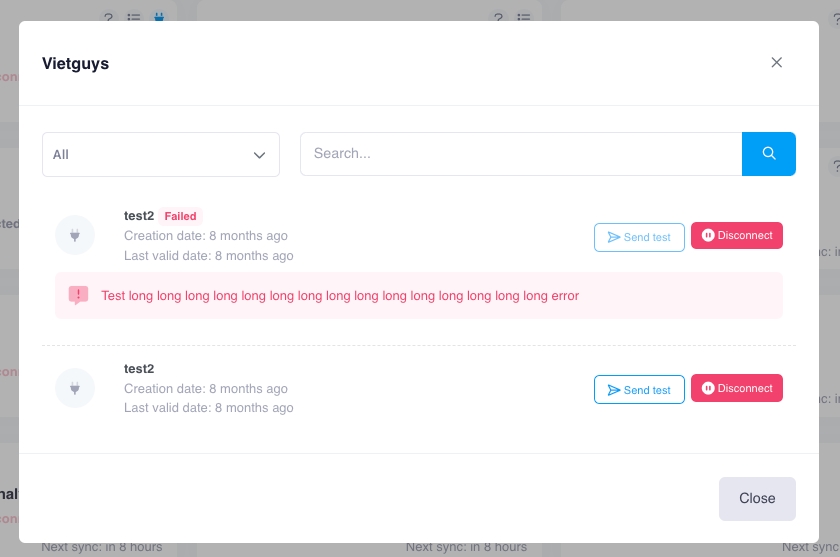The width and height of the screenshot is (840, 557).
Task: Click the Vietguys dialog title
Action: point(75,64)
